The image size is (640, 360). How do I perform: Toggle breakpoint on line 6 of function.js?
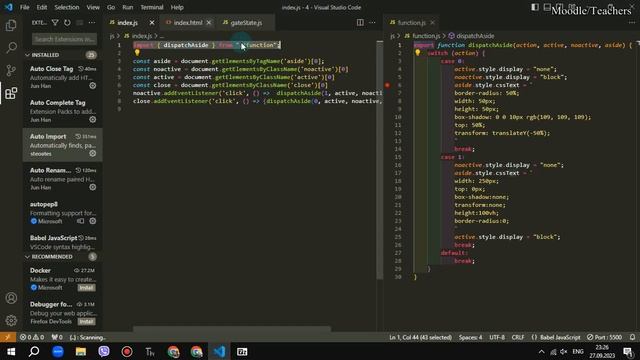[387, 85]
